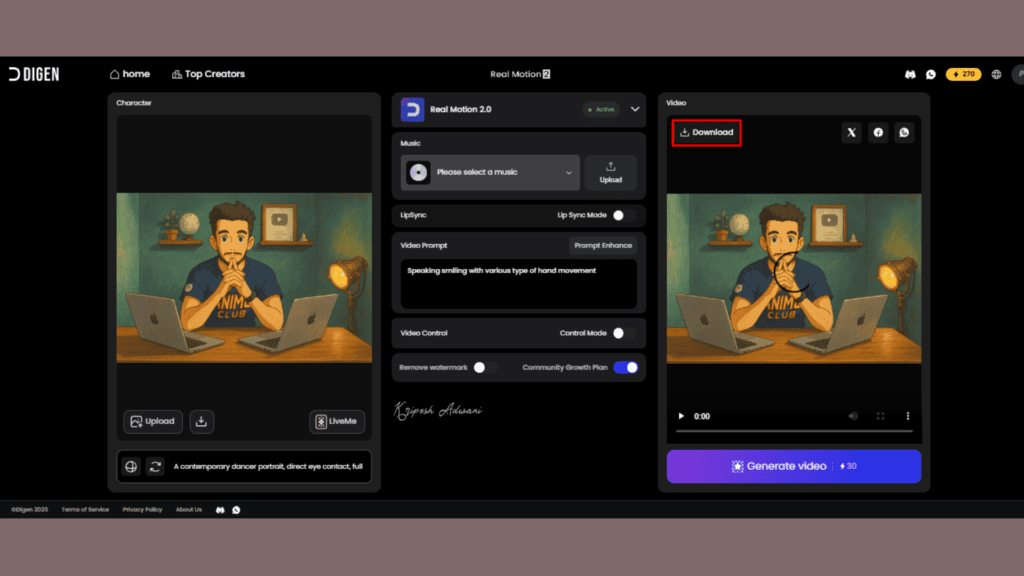Collapse the Real Motion 2.0 panel chevron
Image resolution: width=1024 pixels, height=576 pixels.
[x=634, y=109]
